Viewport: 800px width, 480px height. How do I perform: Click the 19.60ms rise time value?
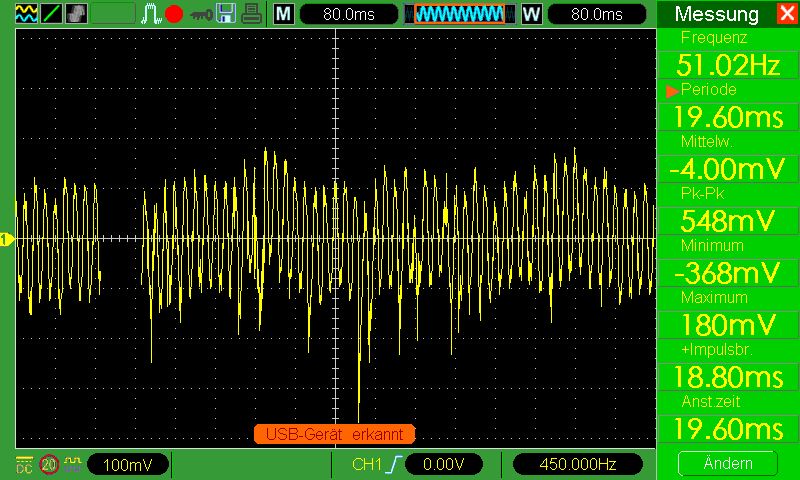728,428
